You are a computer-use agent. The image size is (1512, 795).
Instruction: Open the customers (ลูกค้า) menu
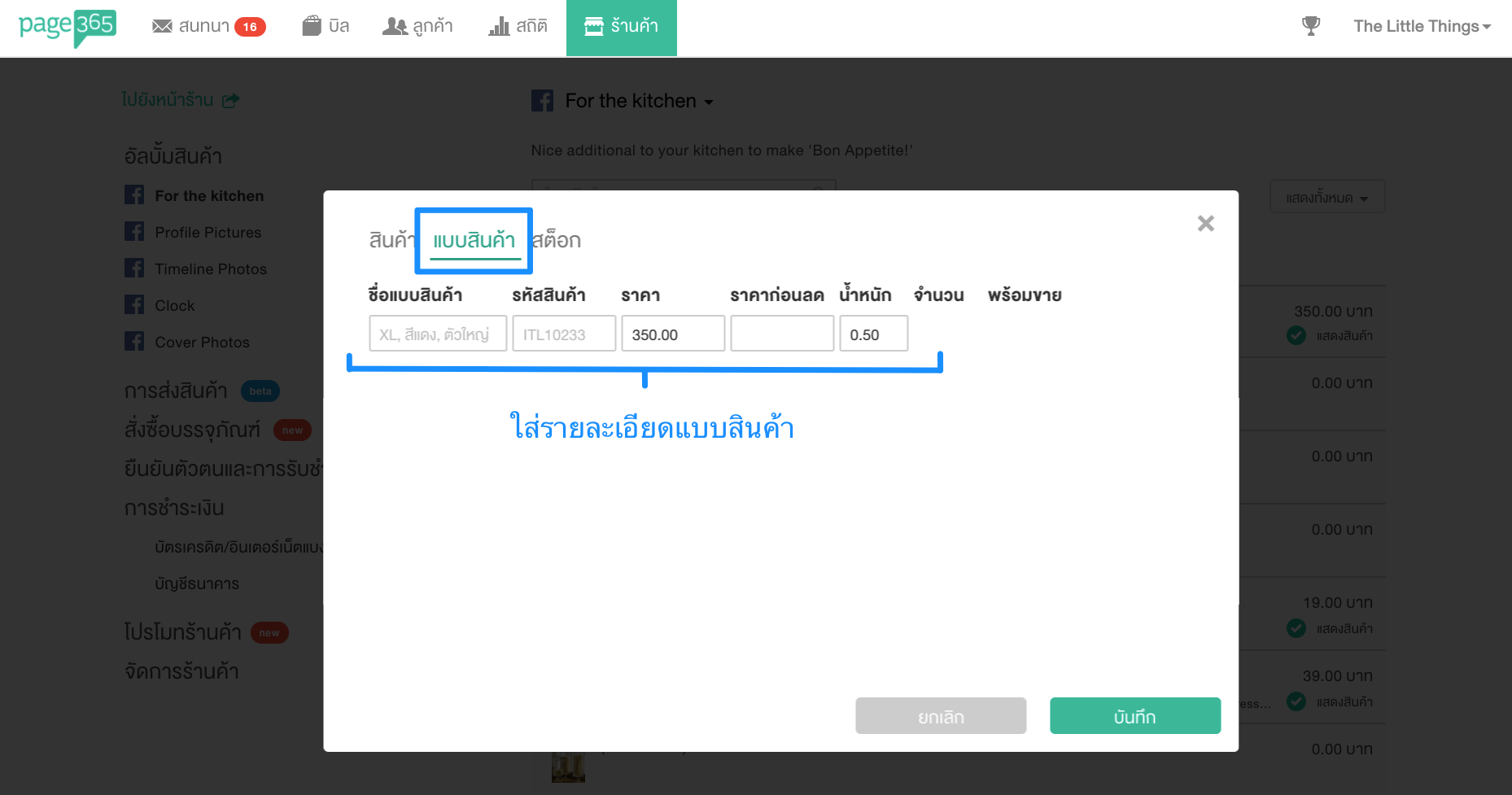tap(417, 26)
